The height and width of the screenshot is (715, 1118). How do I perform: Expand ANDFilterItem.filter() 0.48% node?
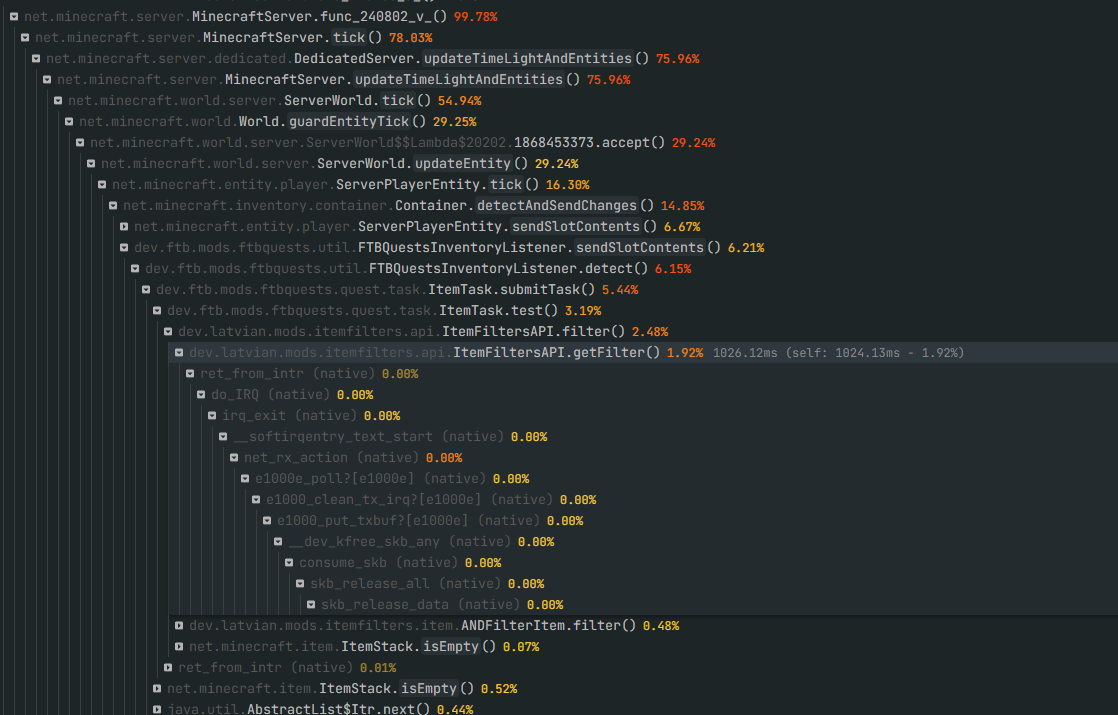[x=179, y=625]
